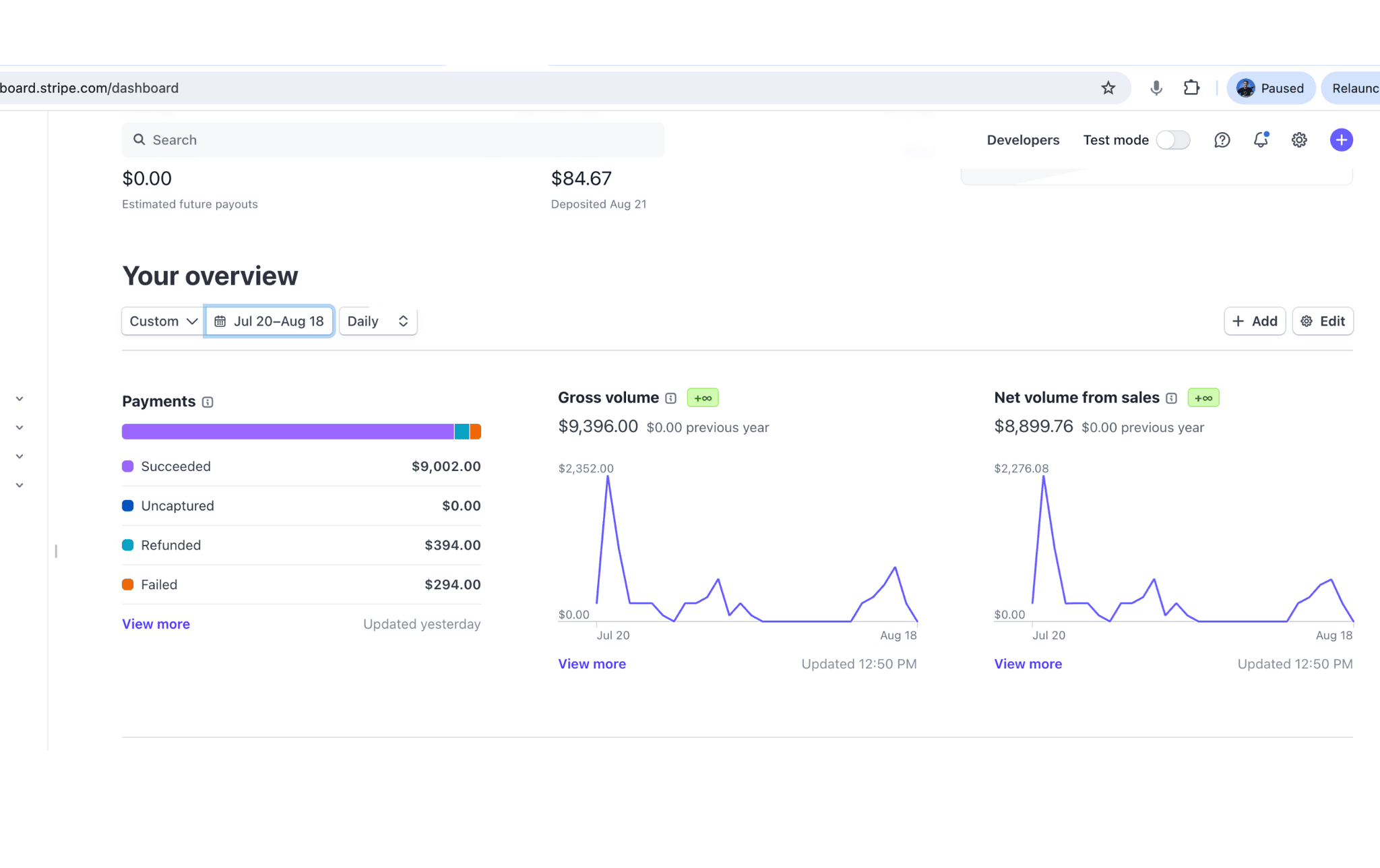Click the info icon beside Payments

pyautogui.click(x=208, y=402)
